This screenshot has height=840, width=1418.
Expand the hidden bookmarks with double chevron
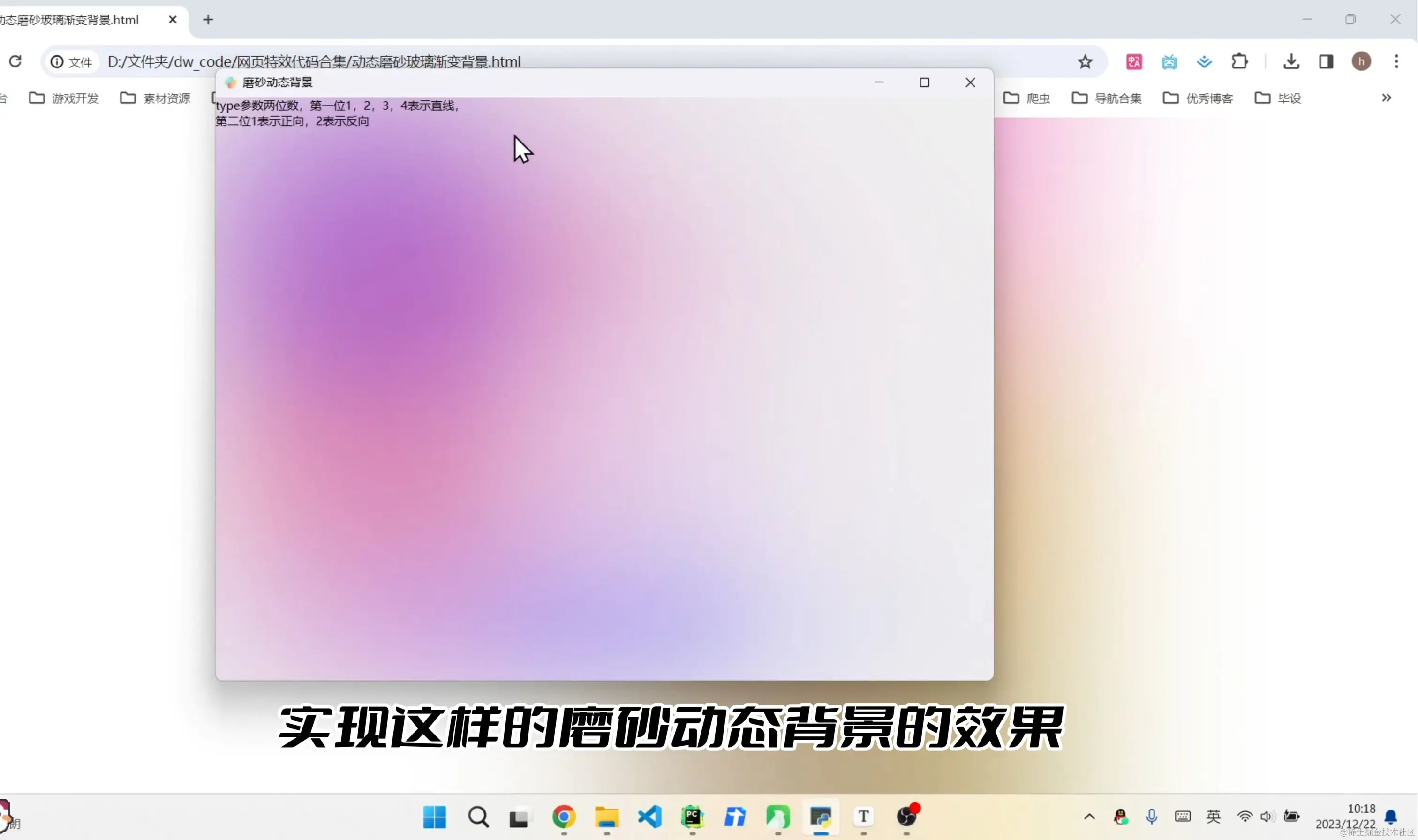coord(1386,98)
